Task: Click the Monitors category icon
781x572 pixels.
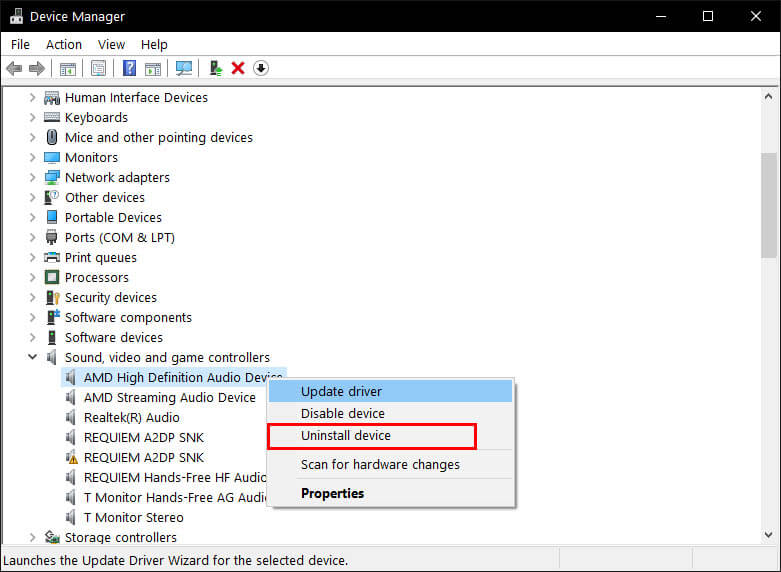Action: [x=52, y=157]
